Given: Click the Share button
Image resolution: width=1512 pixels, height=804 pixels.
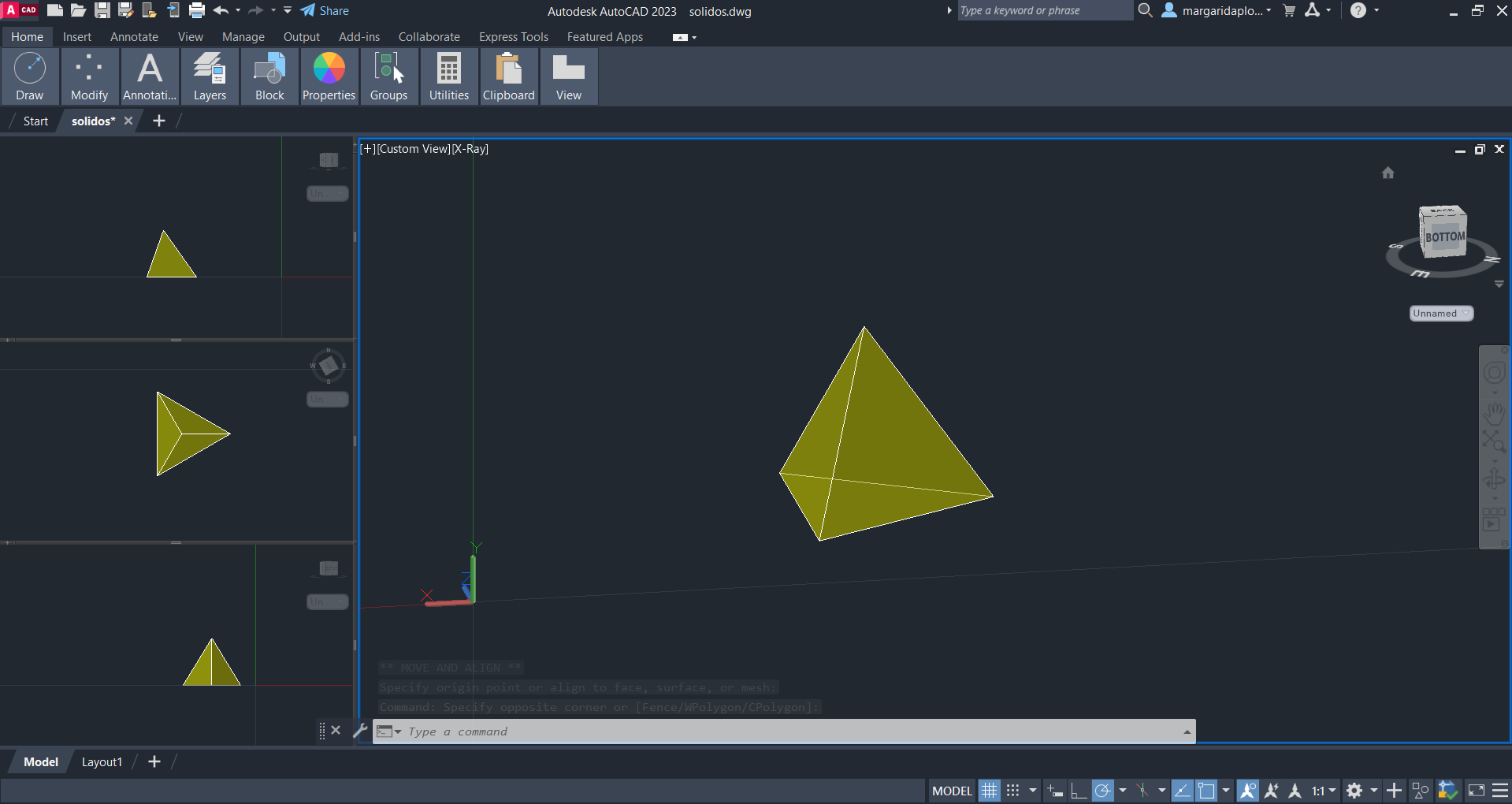Looking at the screenshot, I should point(325,10).
